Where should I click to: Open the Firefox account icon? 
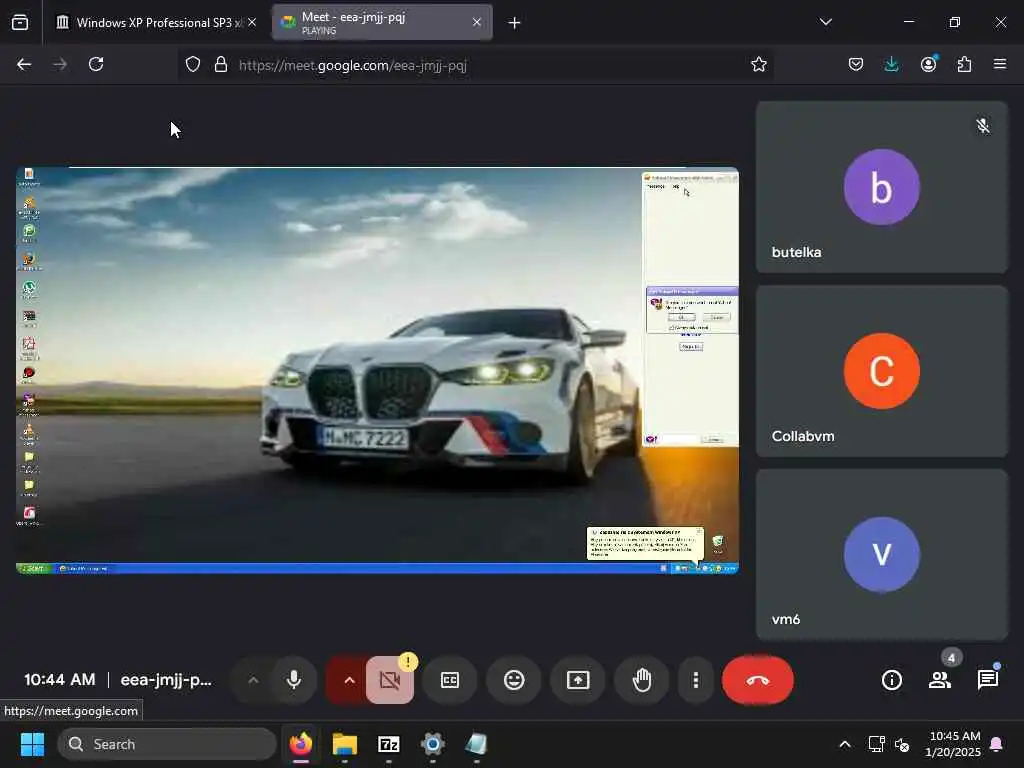(929, 64)
